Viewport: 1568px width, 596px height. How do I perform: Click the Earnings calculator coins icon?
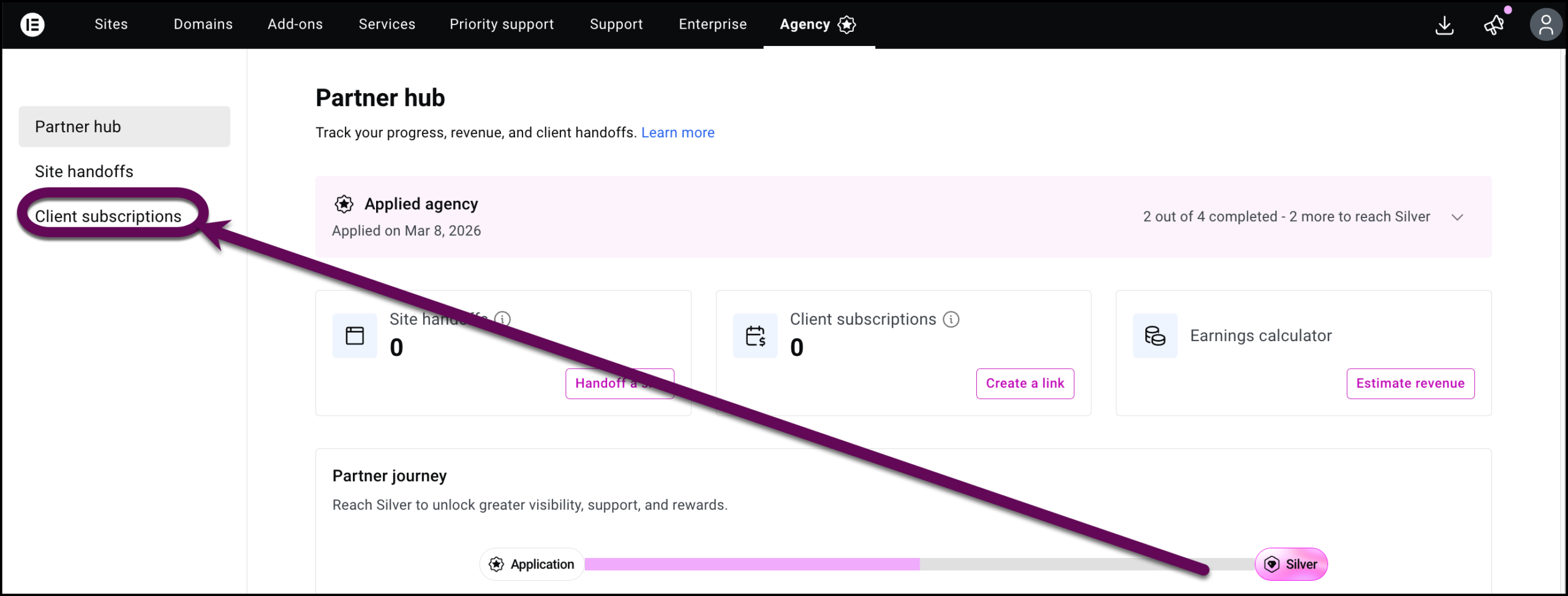point(1155,335)
